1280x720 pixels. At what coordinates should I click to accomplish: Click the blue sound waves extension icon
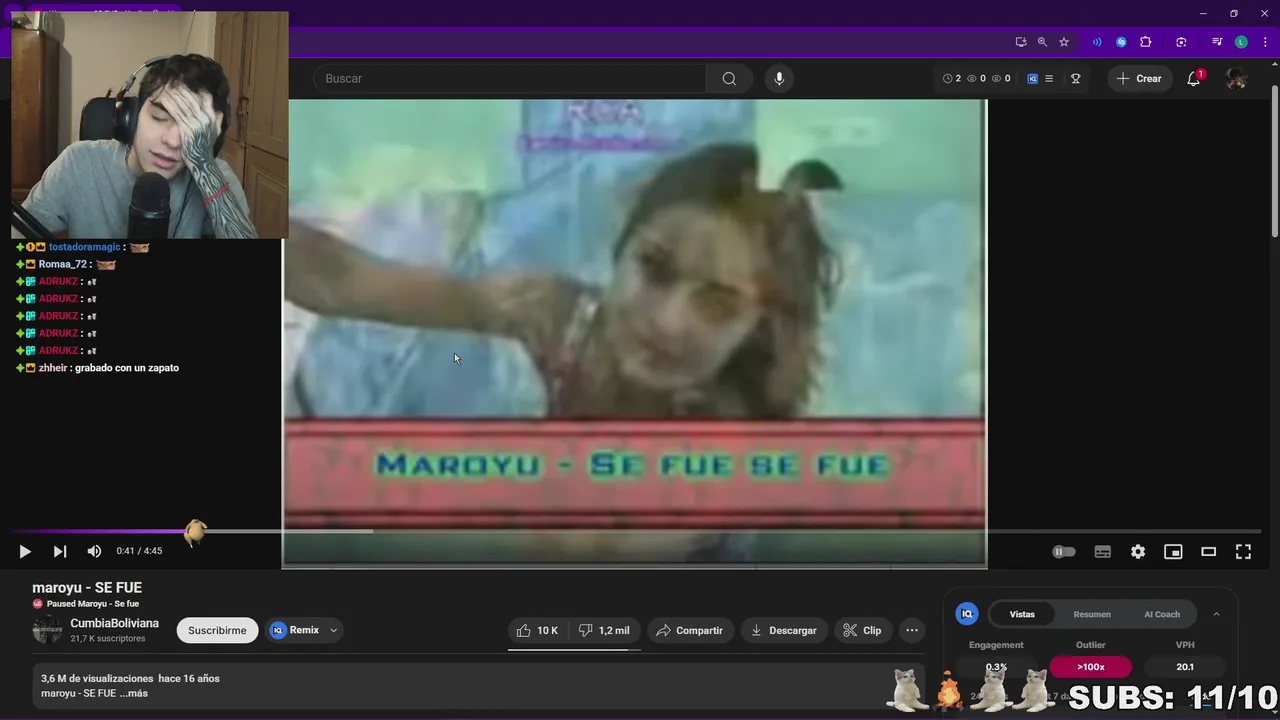tap(1097, 42)
